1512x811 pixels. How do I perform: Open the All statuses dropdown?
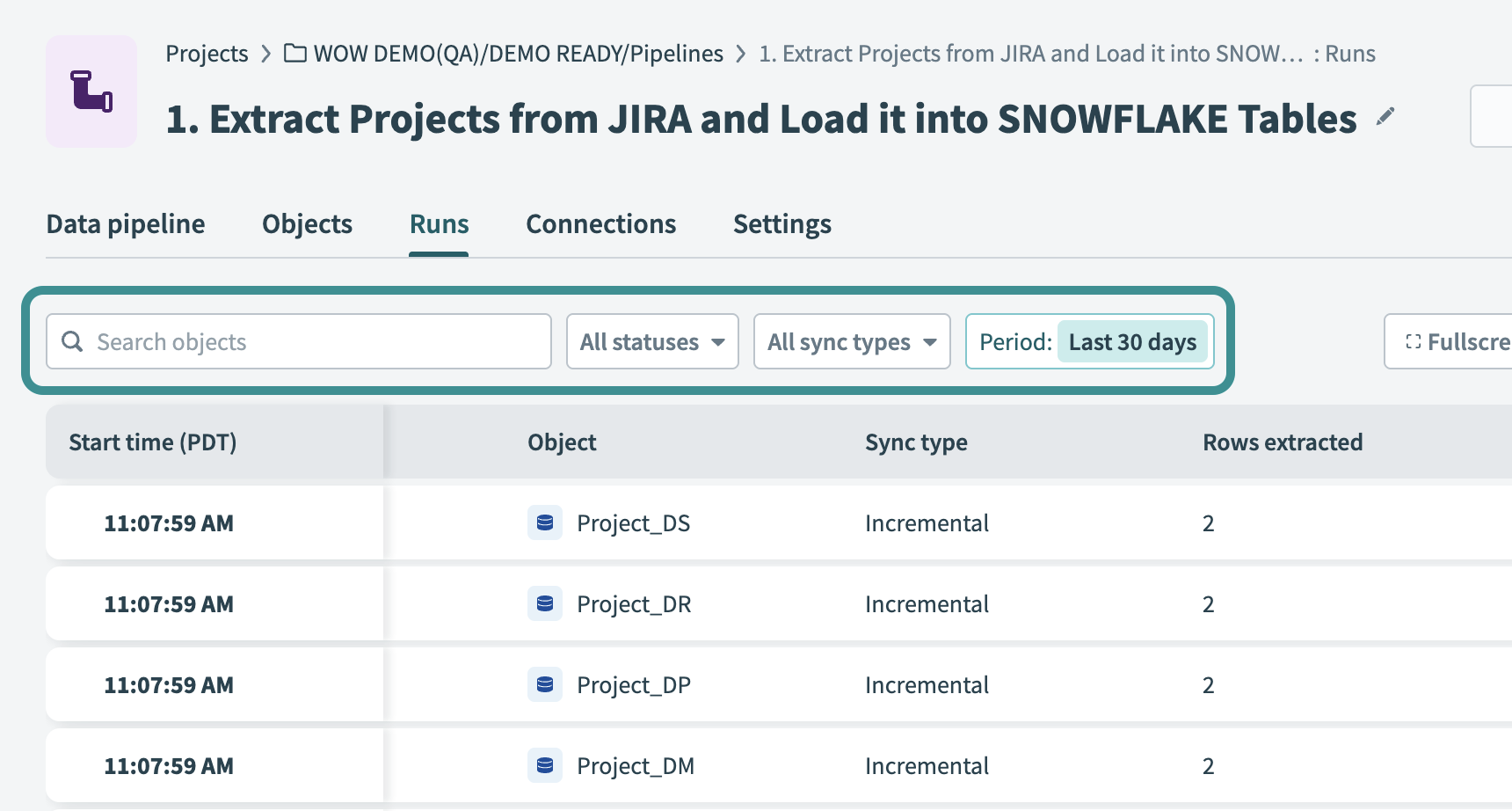click(651, 341)
